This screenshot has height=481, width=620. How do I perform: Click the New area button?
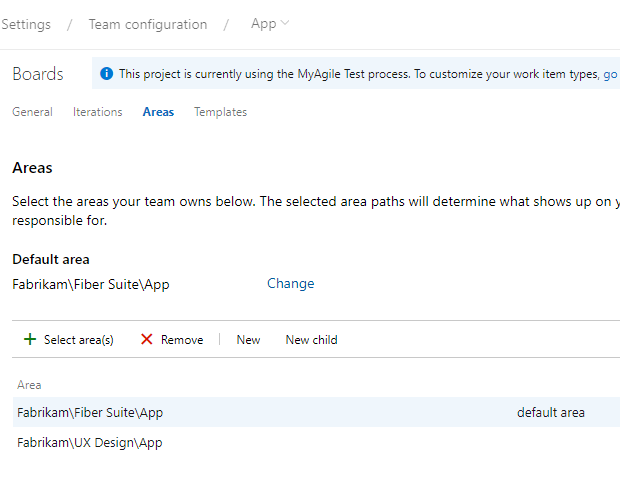coord(248,340)
